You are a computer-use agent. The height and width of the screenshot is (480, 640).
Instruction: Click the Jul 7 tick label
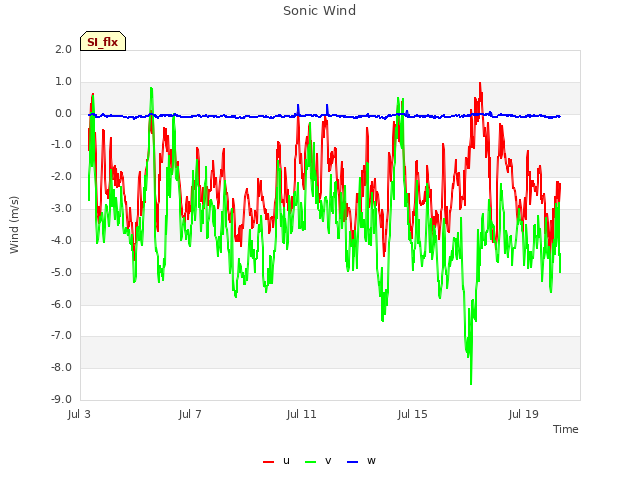click(190, 414)
